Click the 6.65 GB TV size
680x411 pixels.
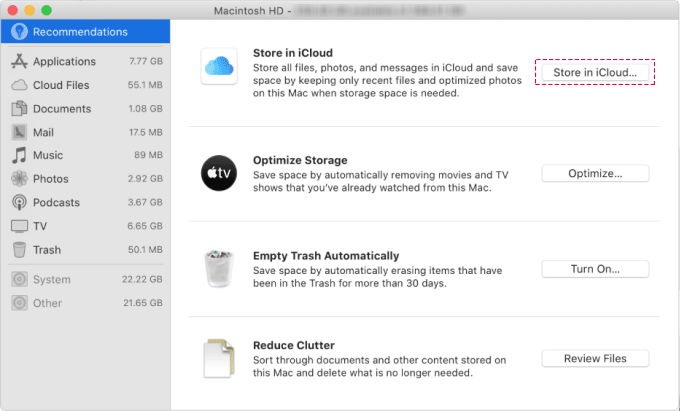click(145, 226)
